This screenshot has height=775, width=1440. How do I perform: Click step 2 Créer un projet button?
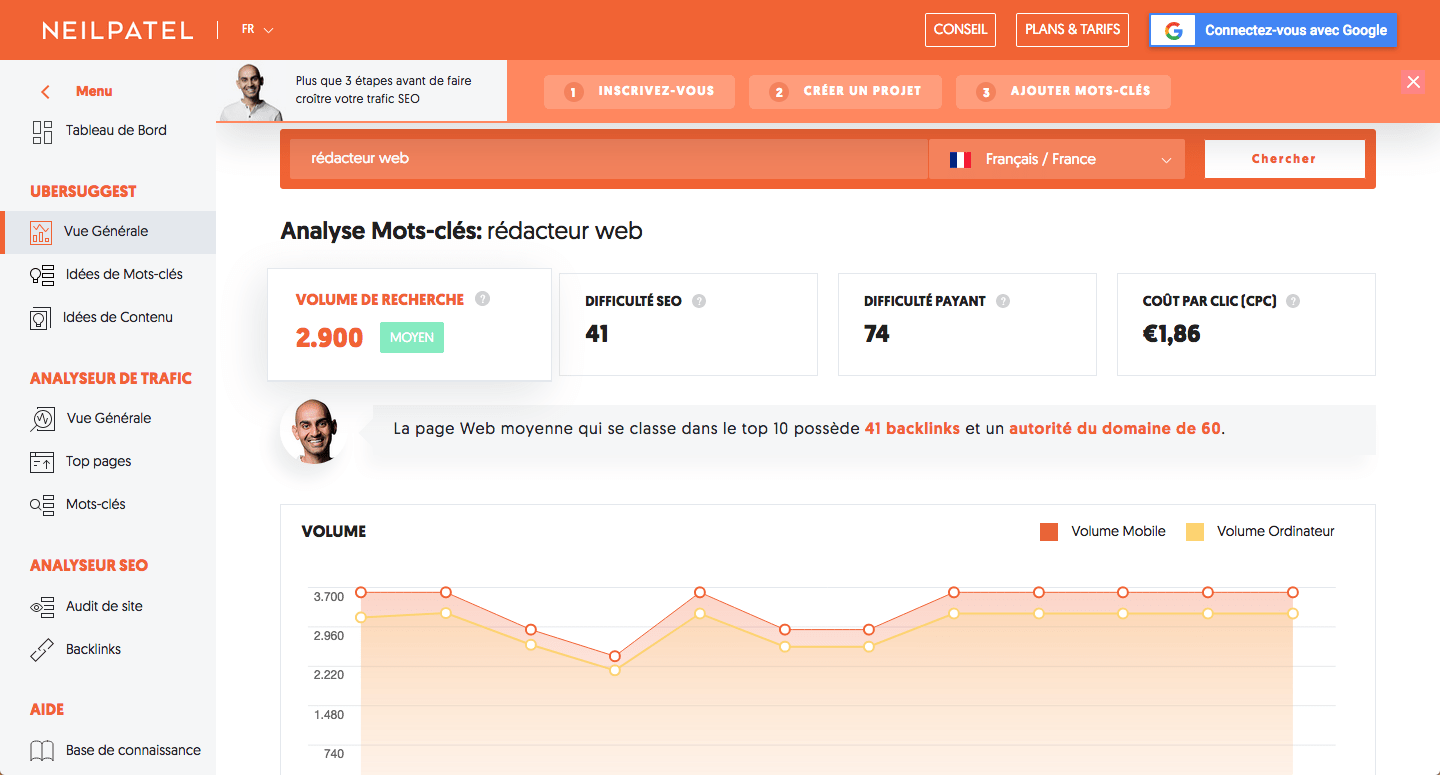pos(847,92)
